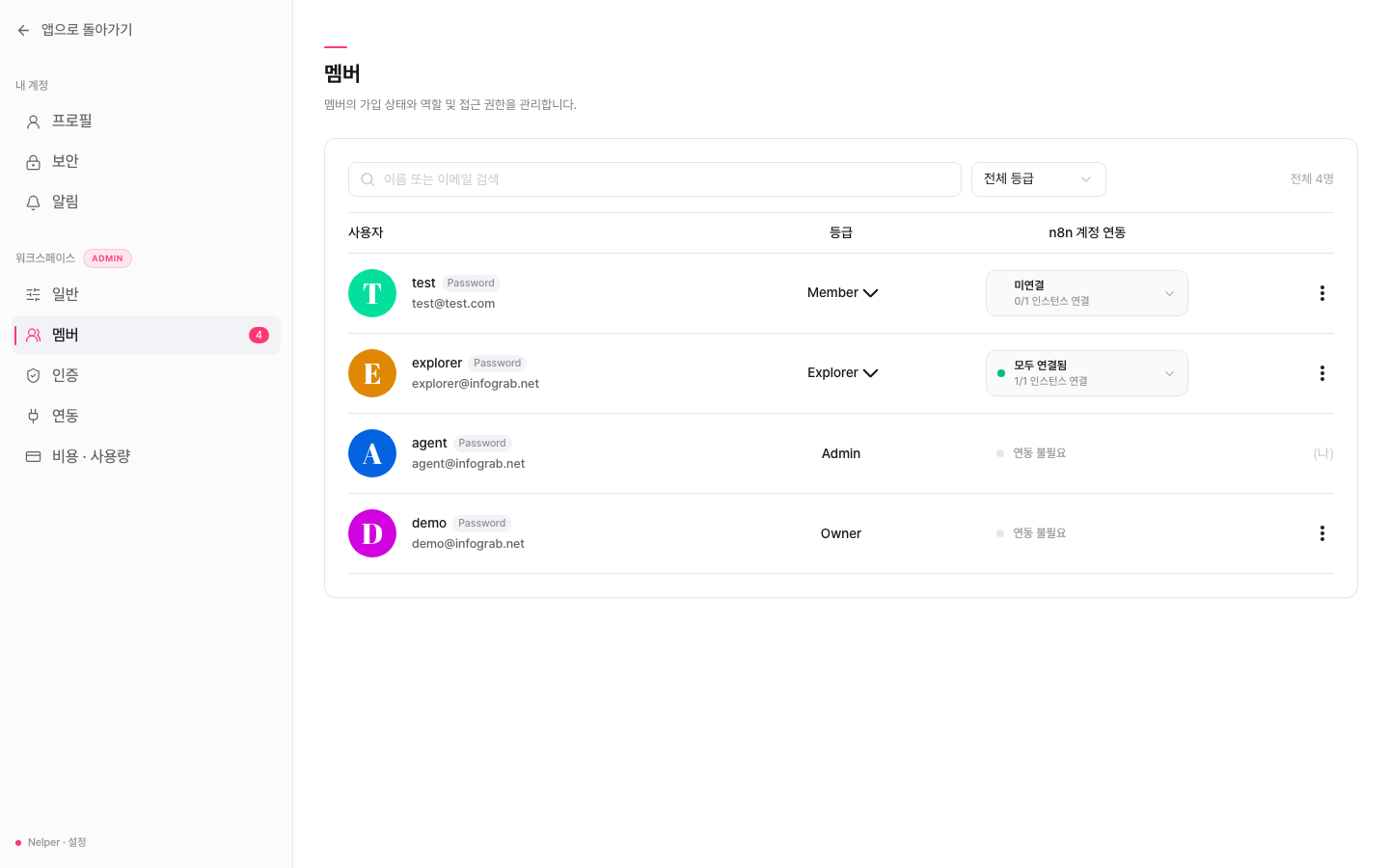This screenshot has height=868, width=1389.
Task: Click the 사용자 column header
Action: [x=366, y=233]
